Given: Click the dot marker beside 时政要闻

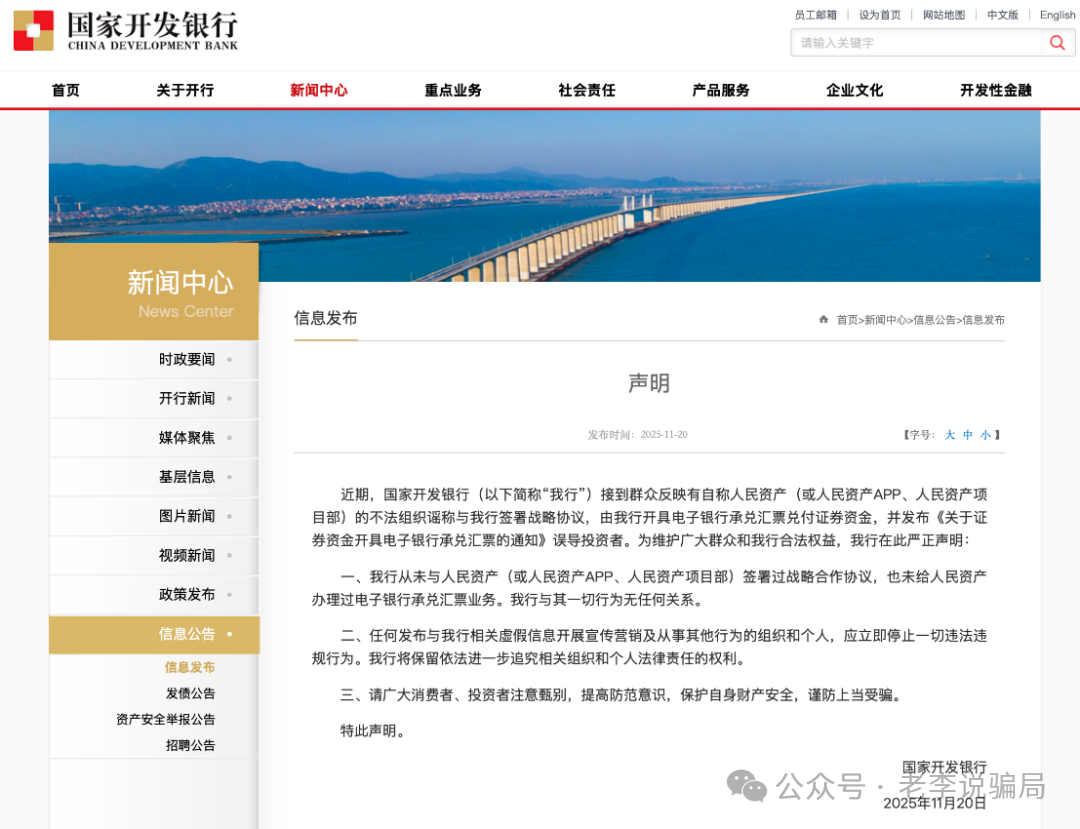Looking at the screenshot, I should click(x=228, y=360).
